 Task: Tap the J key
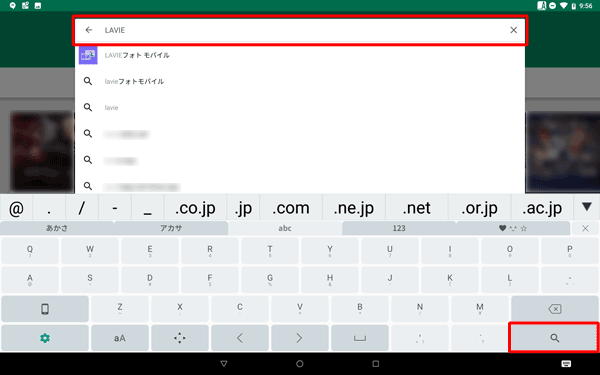390,280
